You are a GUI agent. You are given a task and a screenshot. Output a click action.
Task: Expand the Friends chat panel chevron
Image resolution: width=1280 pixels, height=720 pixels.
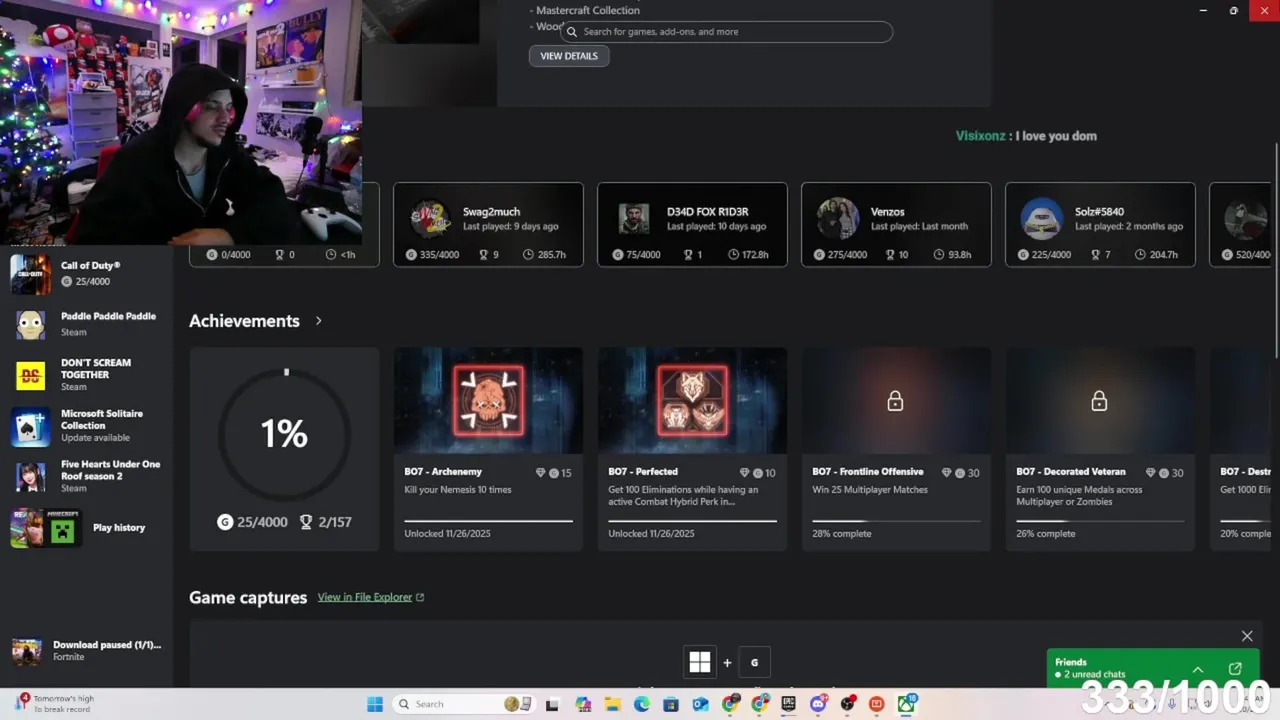click(1197, 669)
